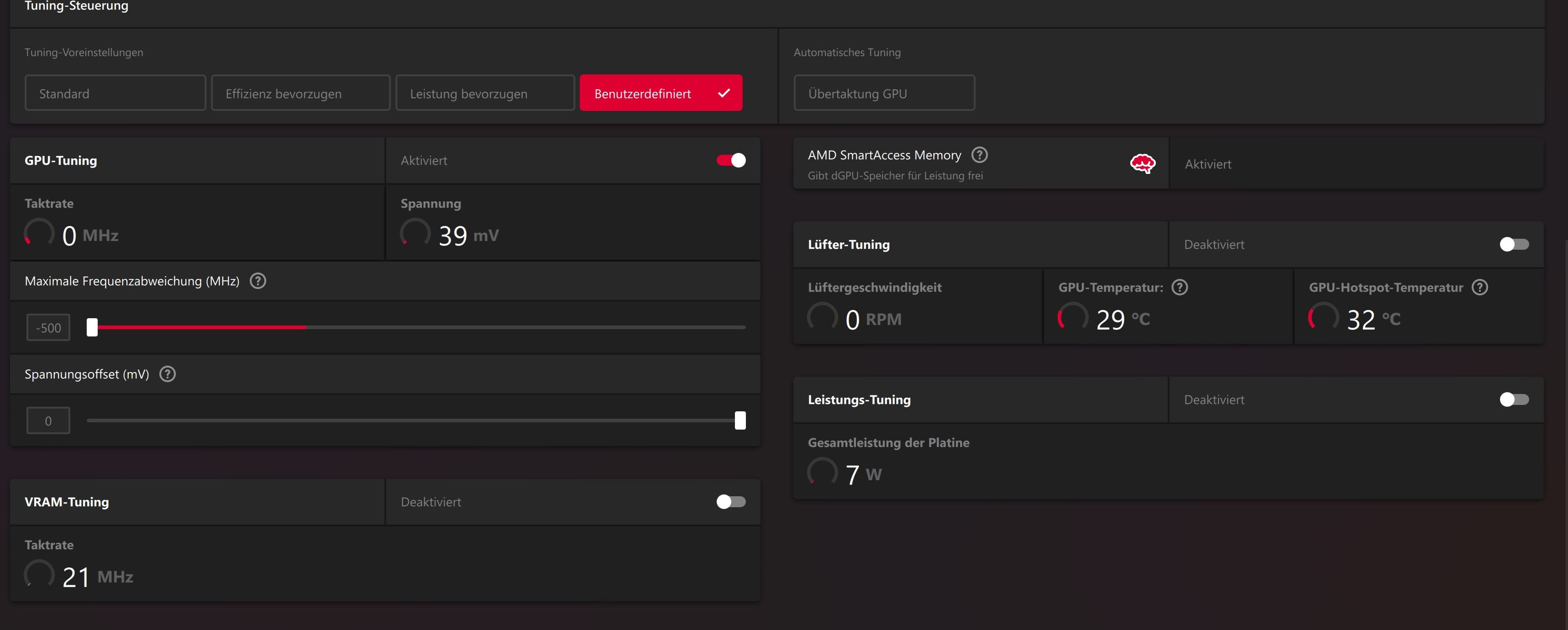
Task: Click the -500 frequency value field
Action: click(49, 328)
